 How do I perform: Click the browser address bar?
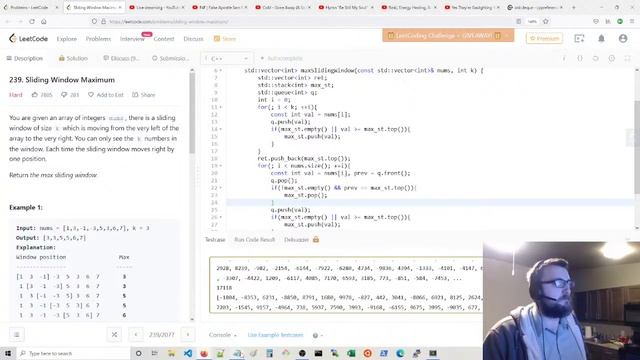click(302, 21)
